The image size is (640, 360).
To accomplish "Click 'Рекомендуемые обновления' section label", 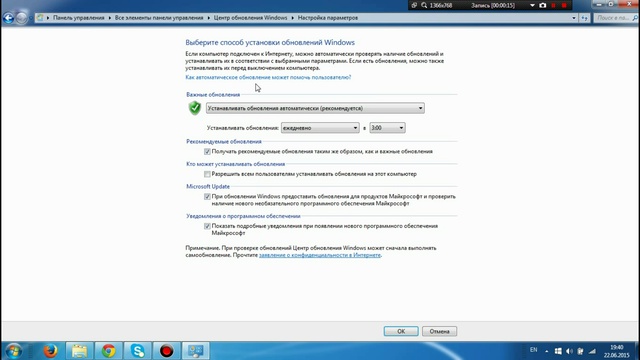I will [x=224, y=142].
